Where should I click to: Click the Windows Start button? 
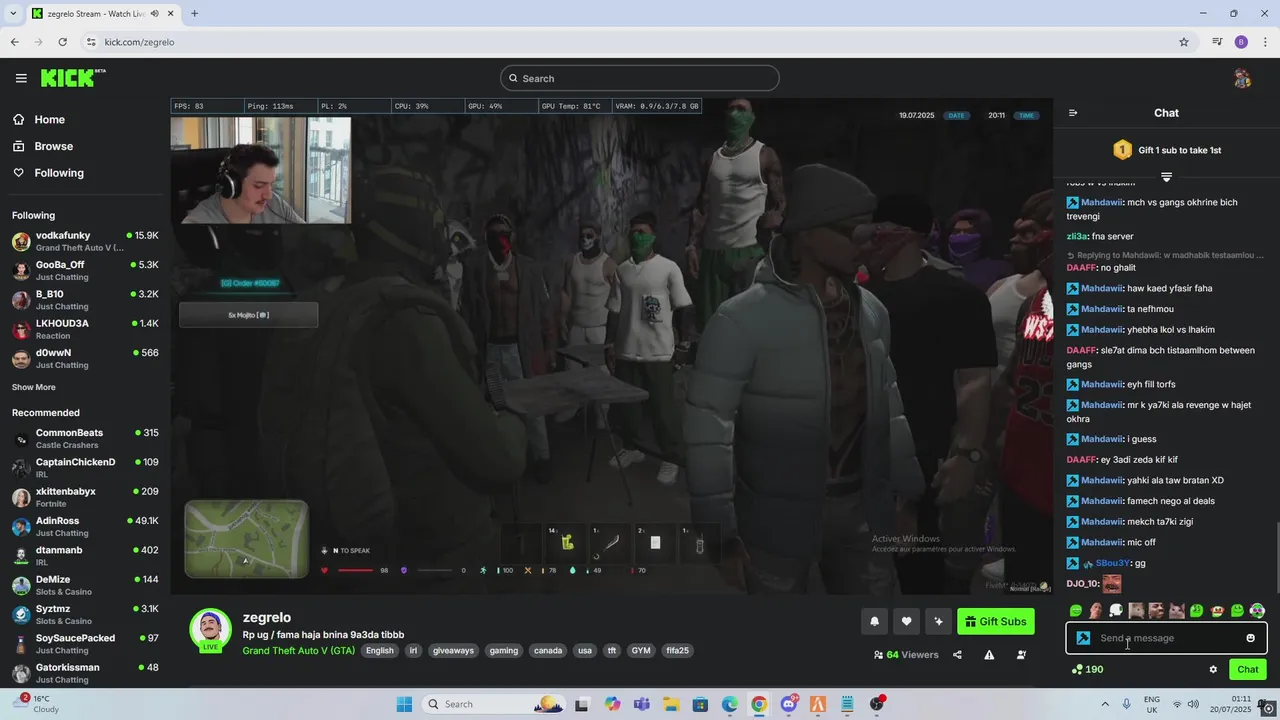(404, 704)
